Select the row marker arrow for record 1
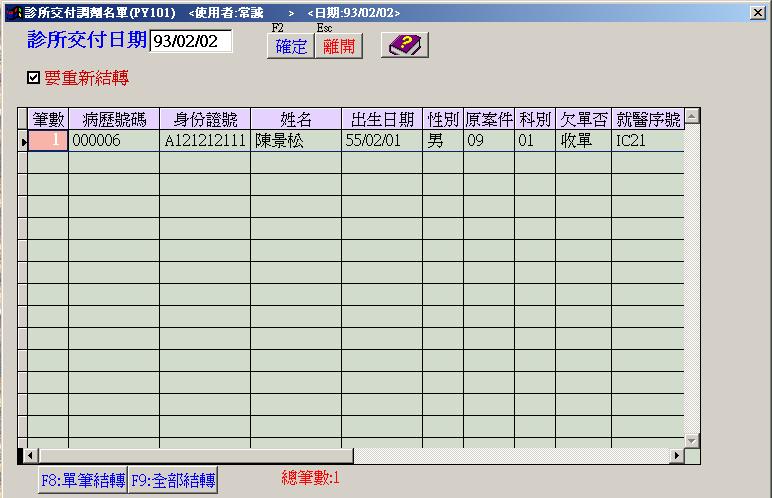This screenshot has width=772, height=498. [22, 142]
